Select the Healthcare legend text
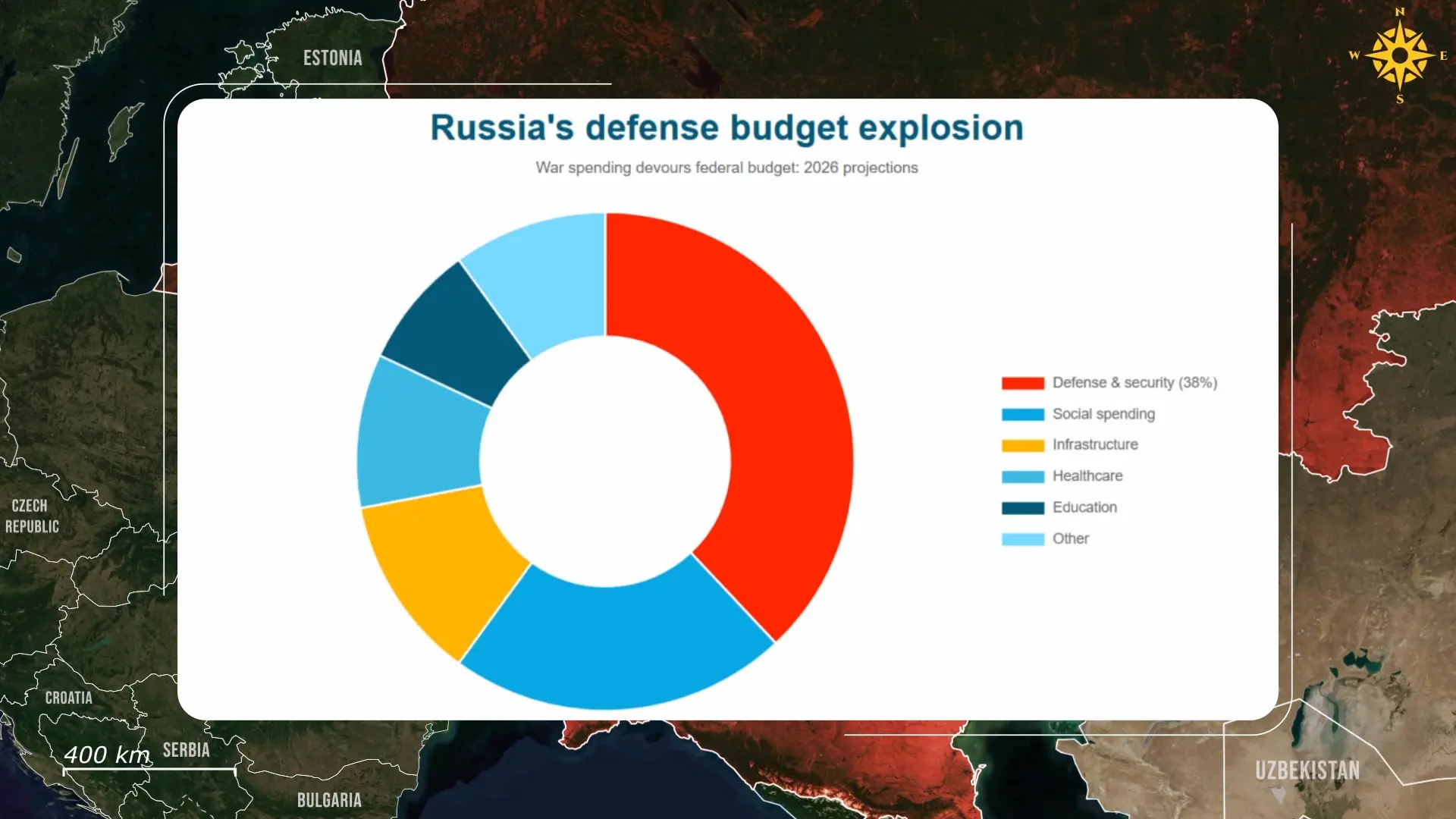The height and width of the screenshot is (819, 1456). (x=1087, y=476)
